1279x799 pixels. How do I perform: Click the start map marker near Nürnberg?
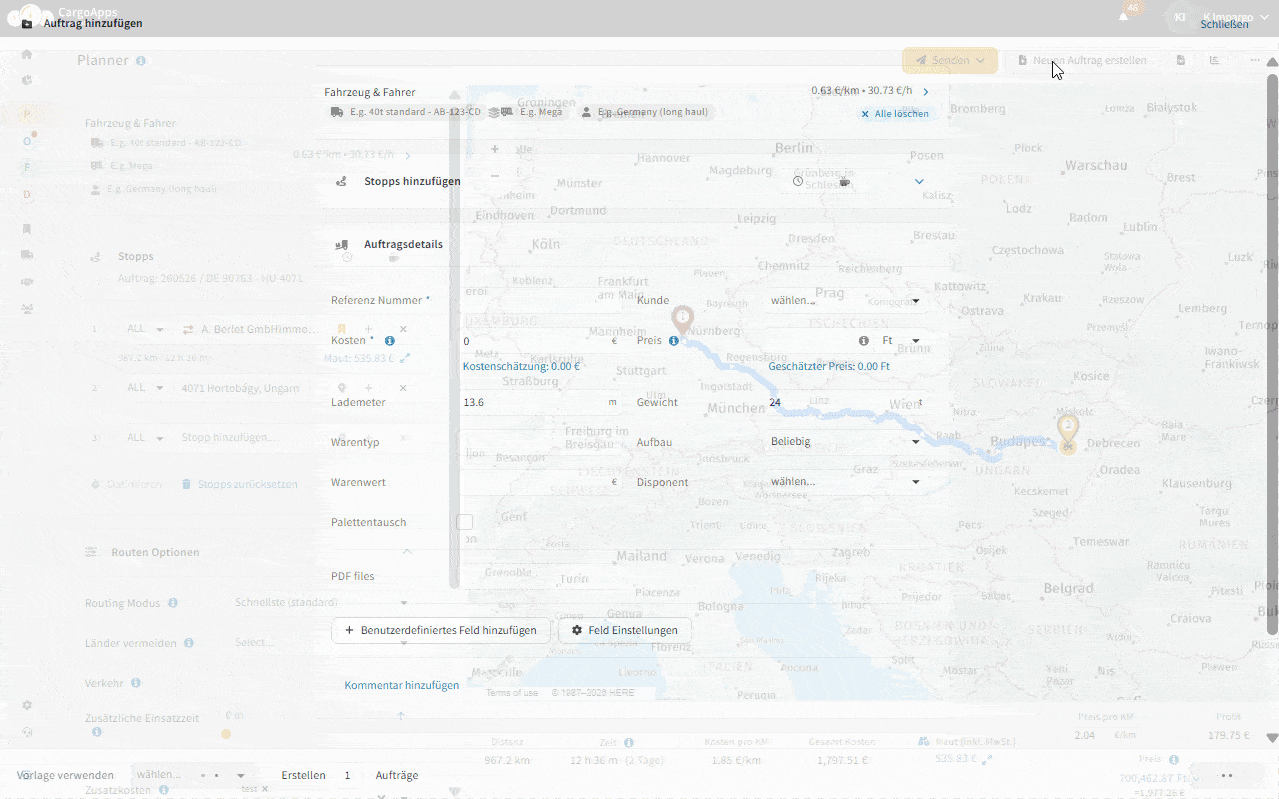[682, 320]
